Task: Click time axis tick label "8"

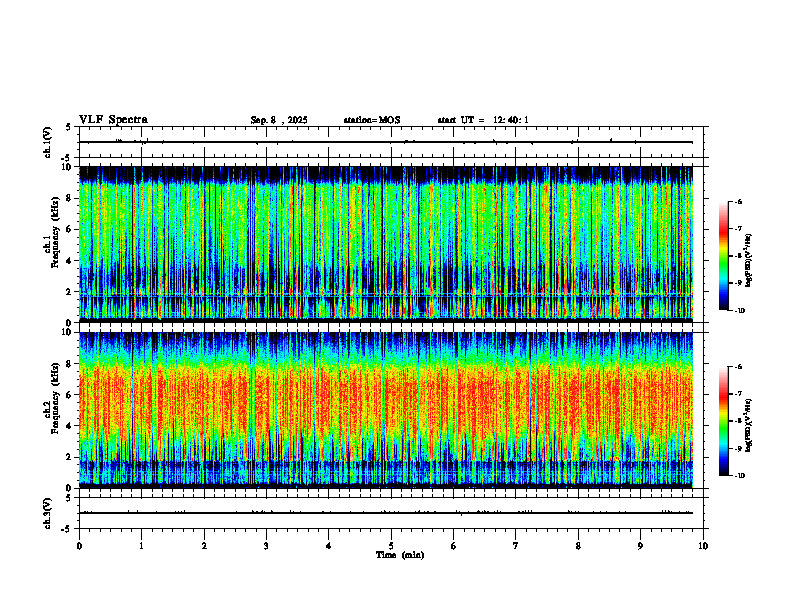Action: (578, 546)
